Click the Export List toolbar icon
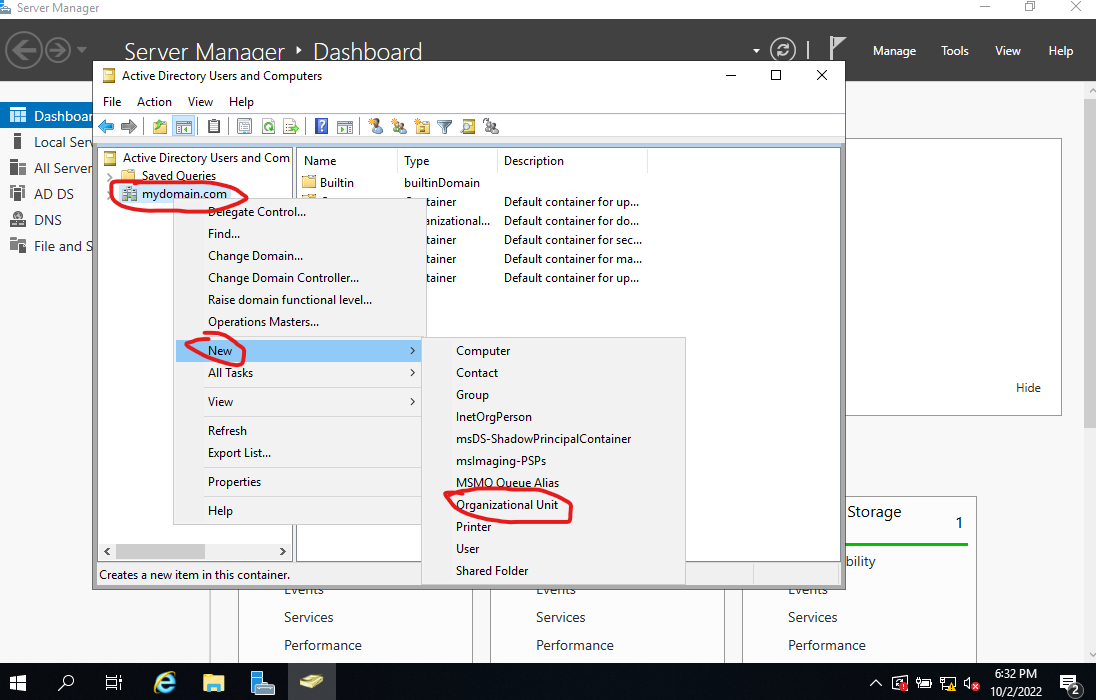Image resolution: width=1096 pixels, height=700 pixels. coord(291,127)
